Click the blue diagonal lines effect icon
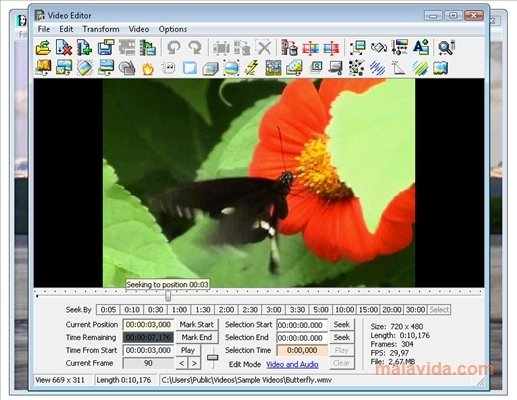This screenshot has height=400, width=517. 378,68
